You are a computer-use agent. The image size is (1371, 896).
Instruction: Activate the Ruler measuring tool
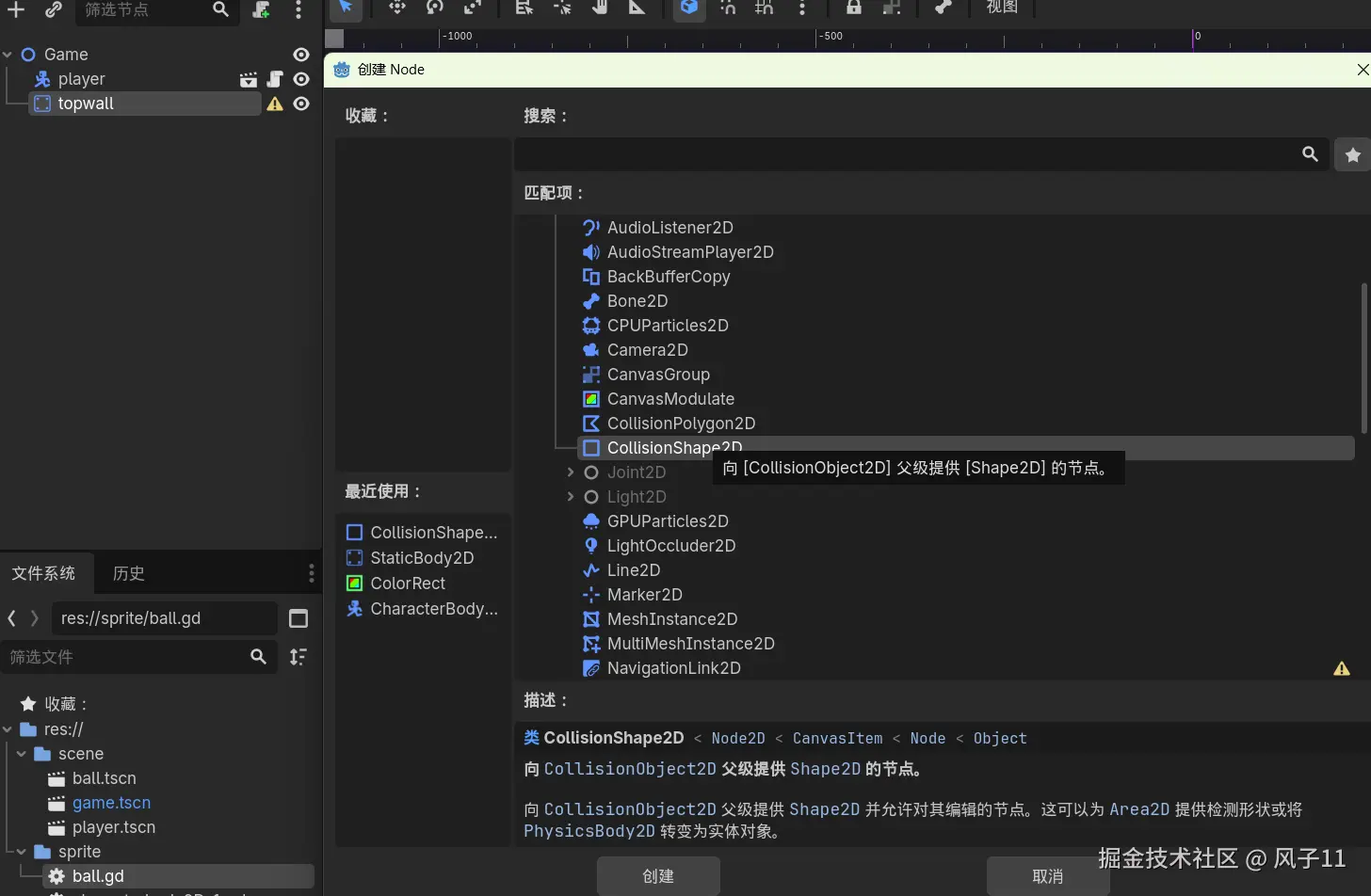click(x=637, y=8)
